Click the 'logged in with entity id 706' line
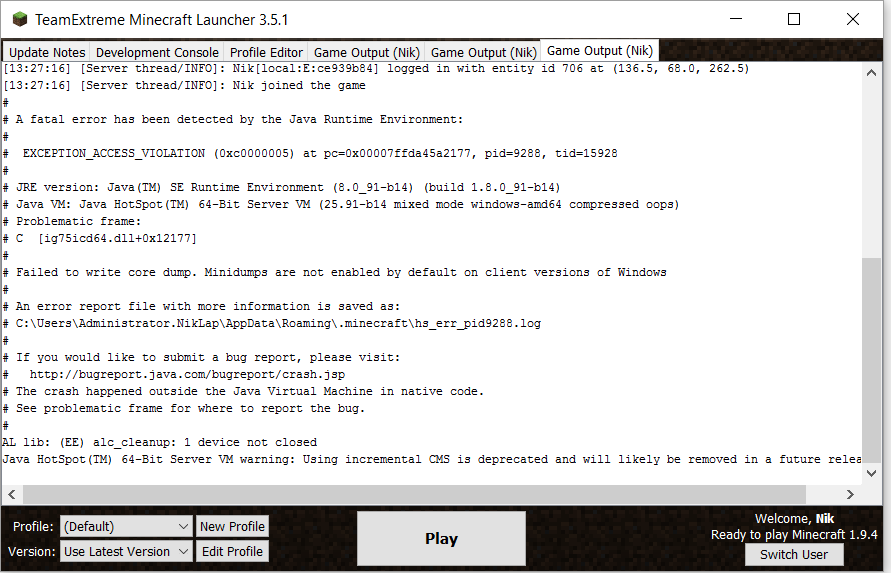Screen dimensions: 891x573 pyautogui.click(x=376, y=68)
